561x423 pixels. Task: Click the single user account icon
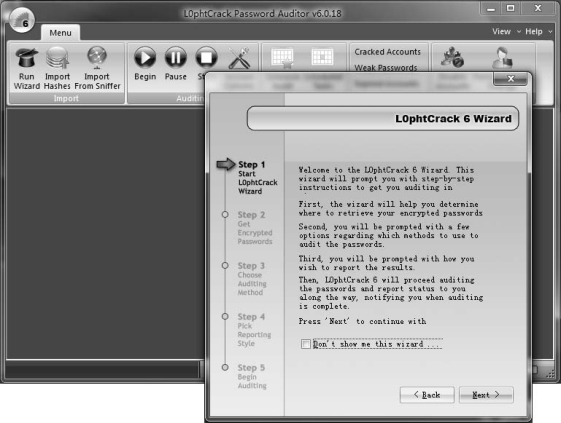(x=502, y=58)
